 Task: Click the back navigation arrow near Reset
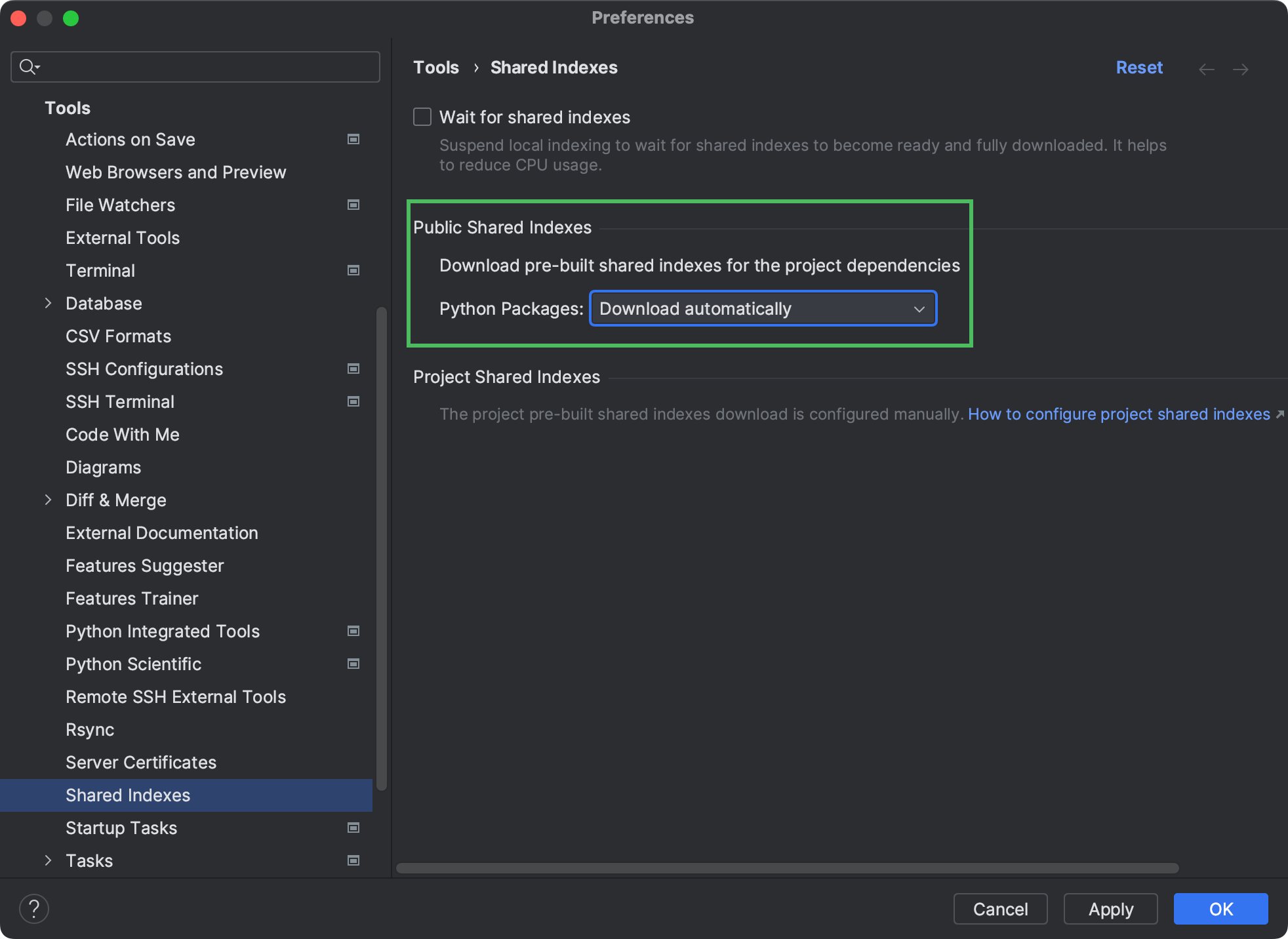click(1205, 69)
